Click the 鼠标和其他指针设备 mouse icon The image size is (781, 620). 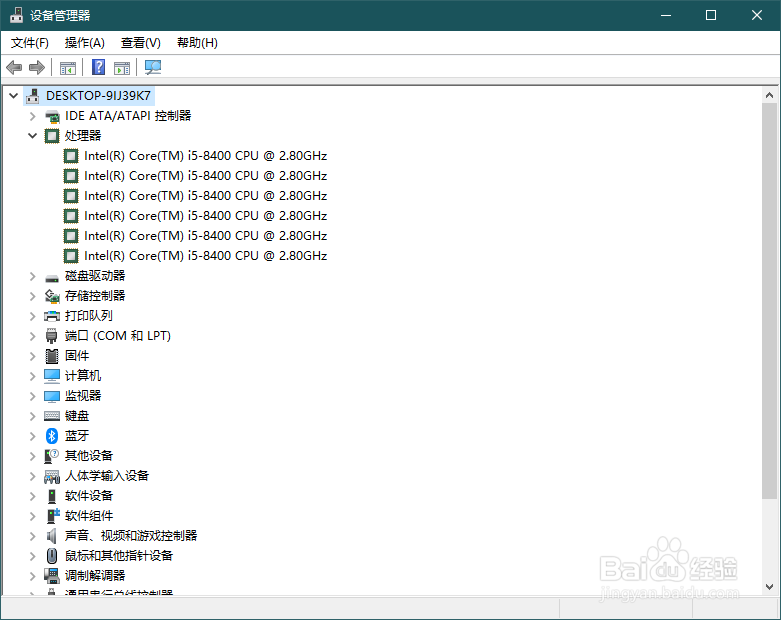point(52,556)
